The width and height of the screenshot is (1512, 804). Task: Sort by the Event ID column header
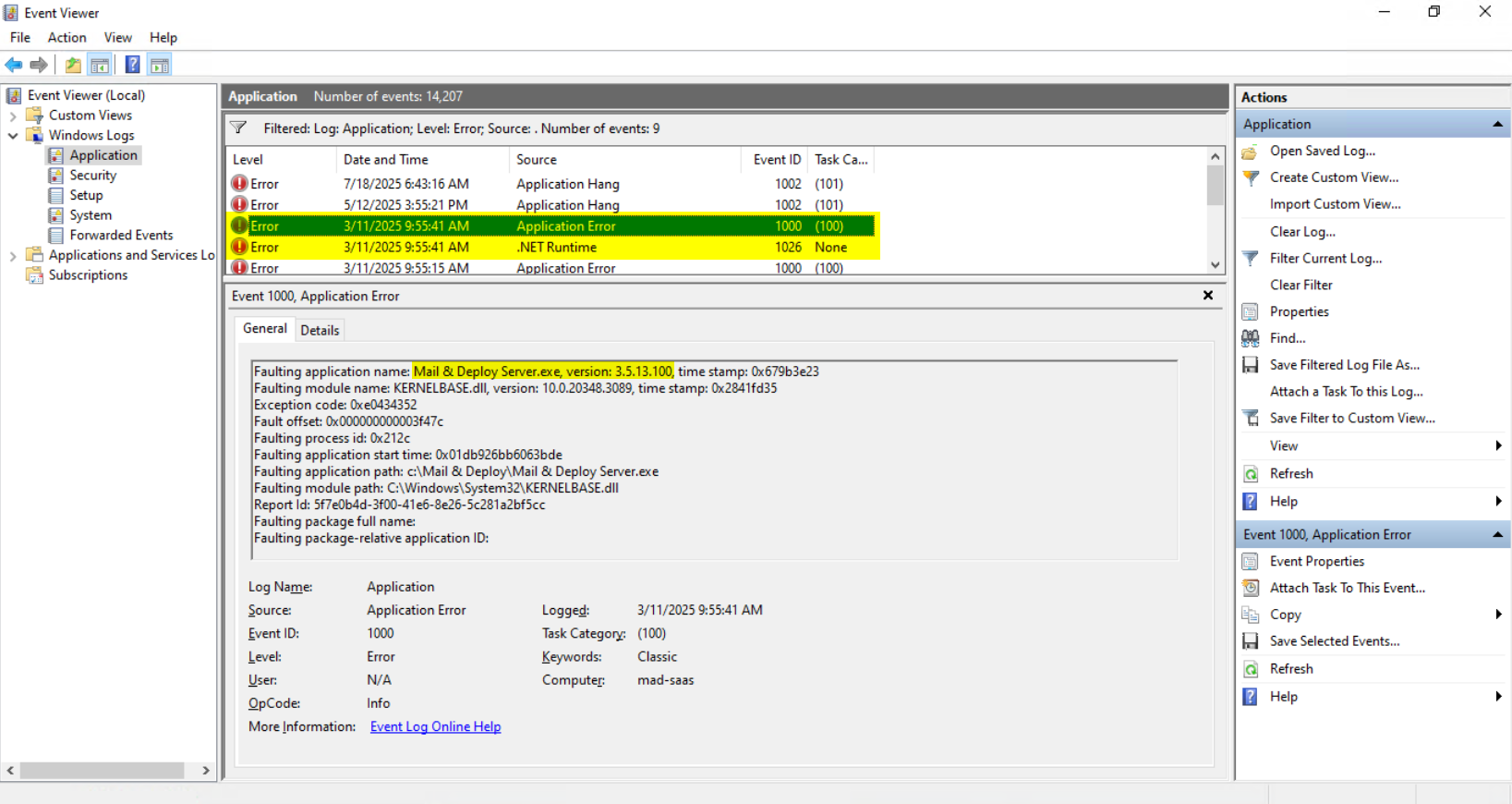(775, 160)
